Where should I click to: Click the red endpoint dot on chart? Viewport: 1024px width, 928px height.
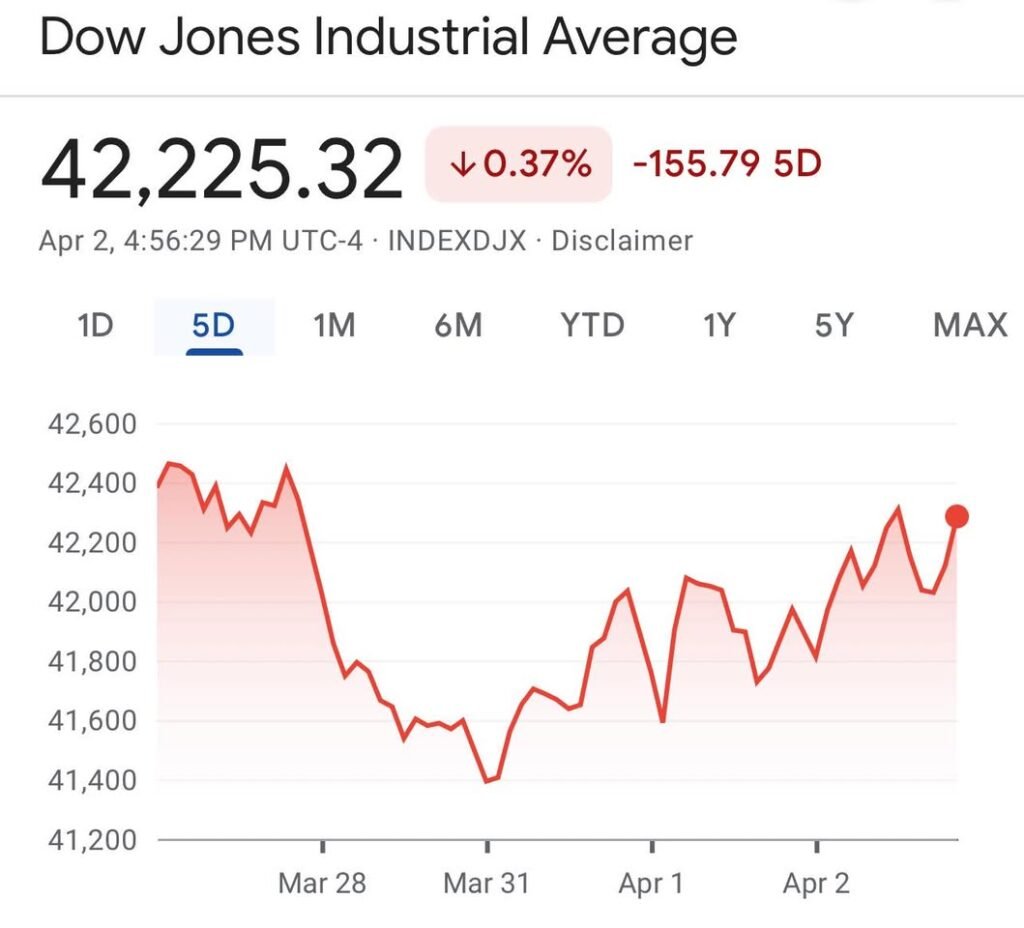(x=956, y=516)
